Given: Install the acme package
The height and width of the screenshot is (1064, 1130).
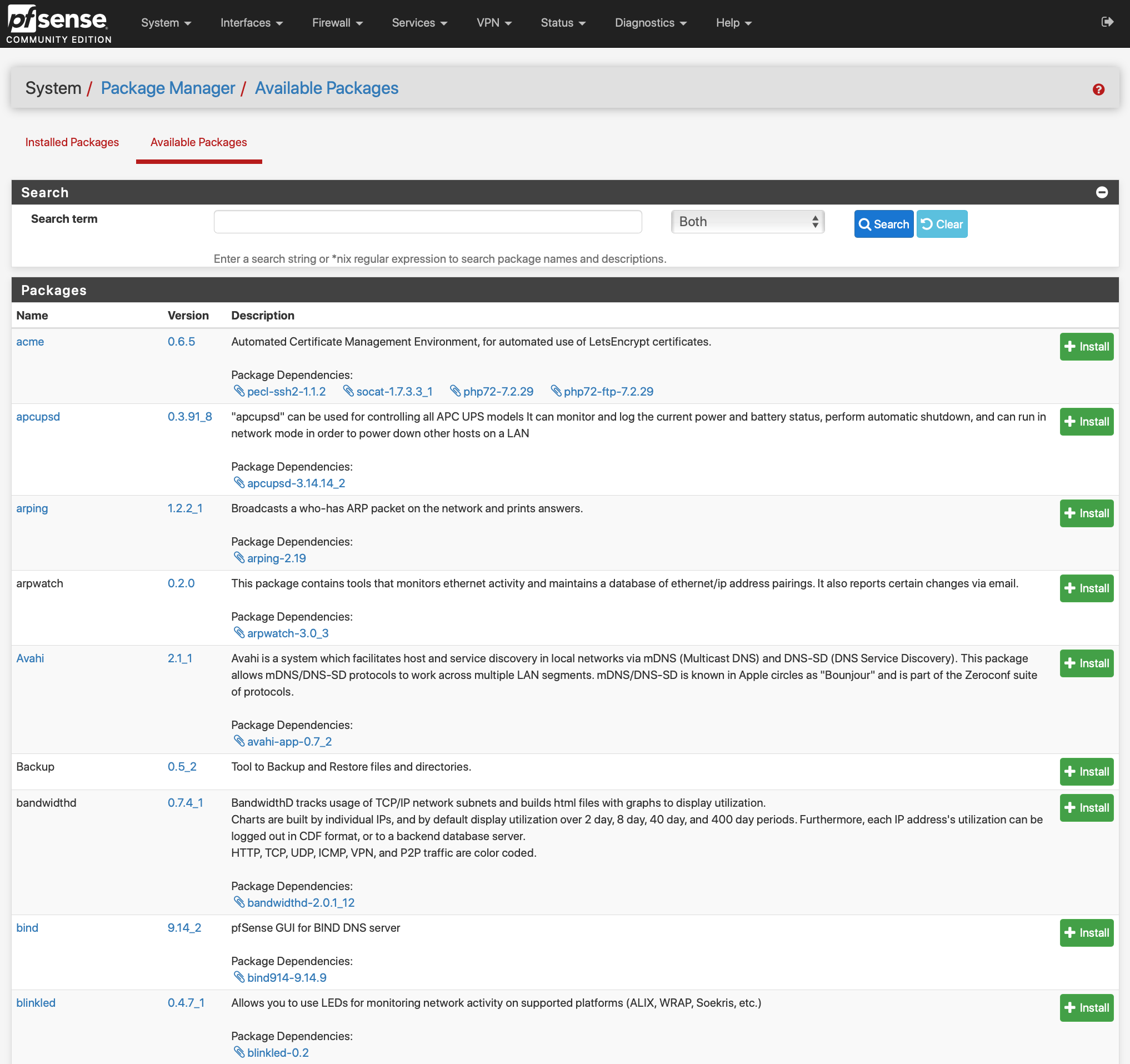Looking at the screenshot, I should [1086, 347].
